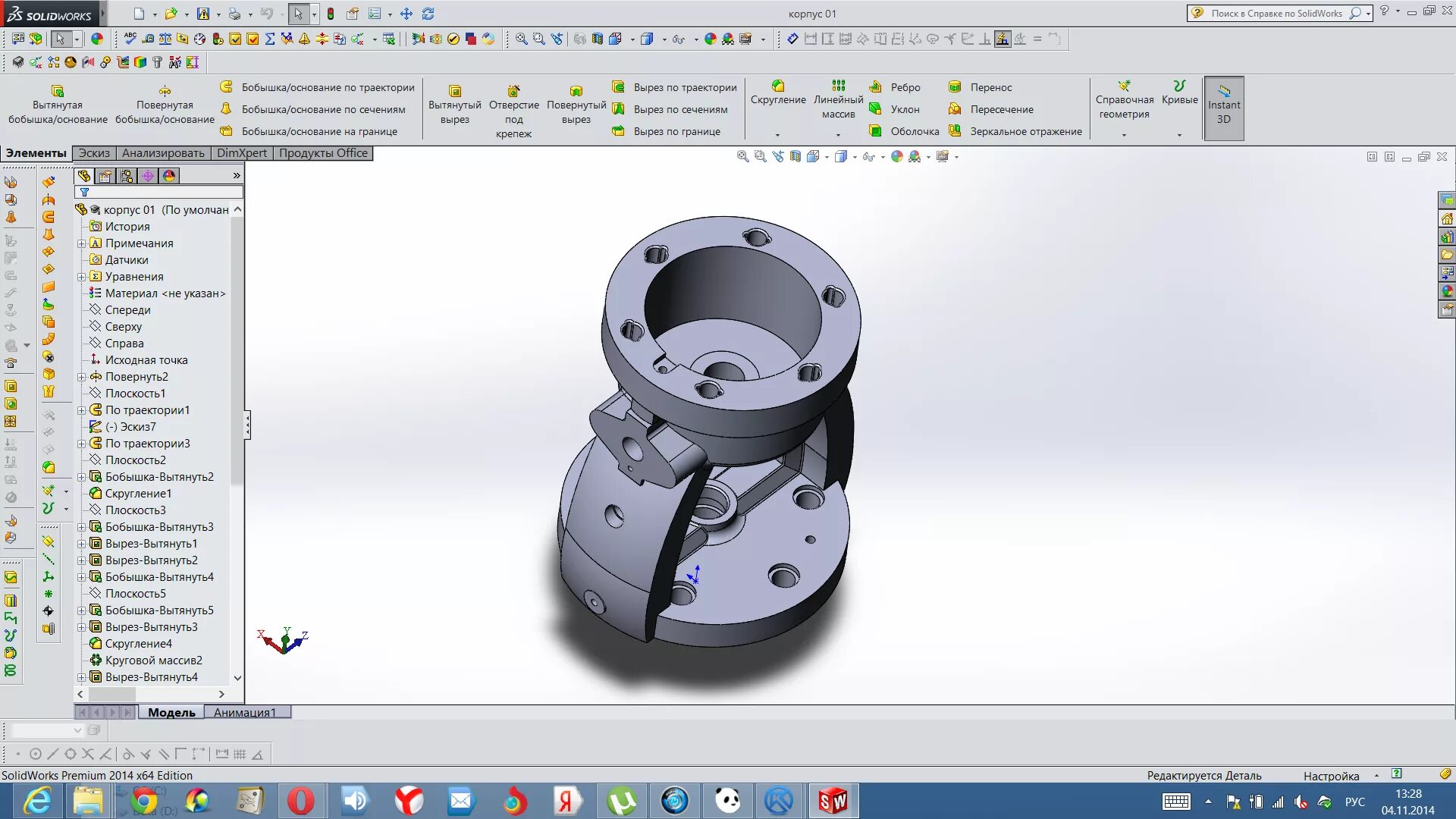
Task: Select the Swept Cut tool (Вырез по траектории)
Action: pyautogui.click(x=618, y=87)
